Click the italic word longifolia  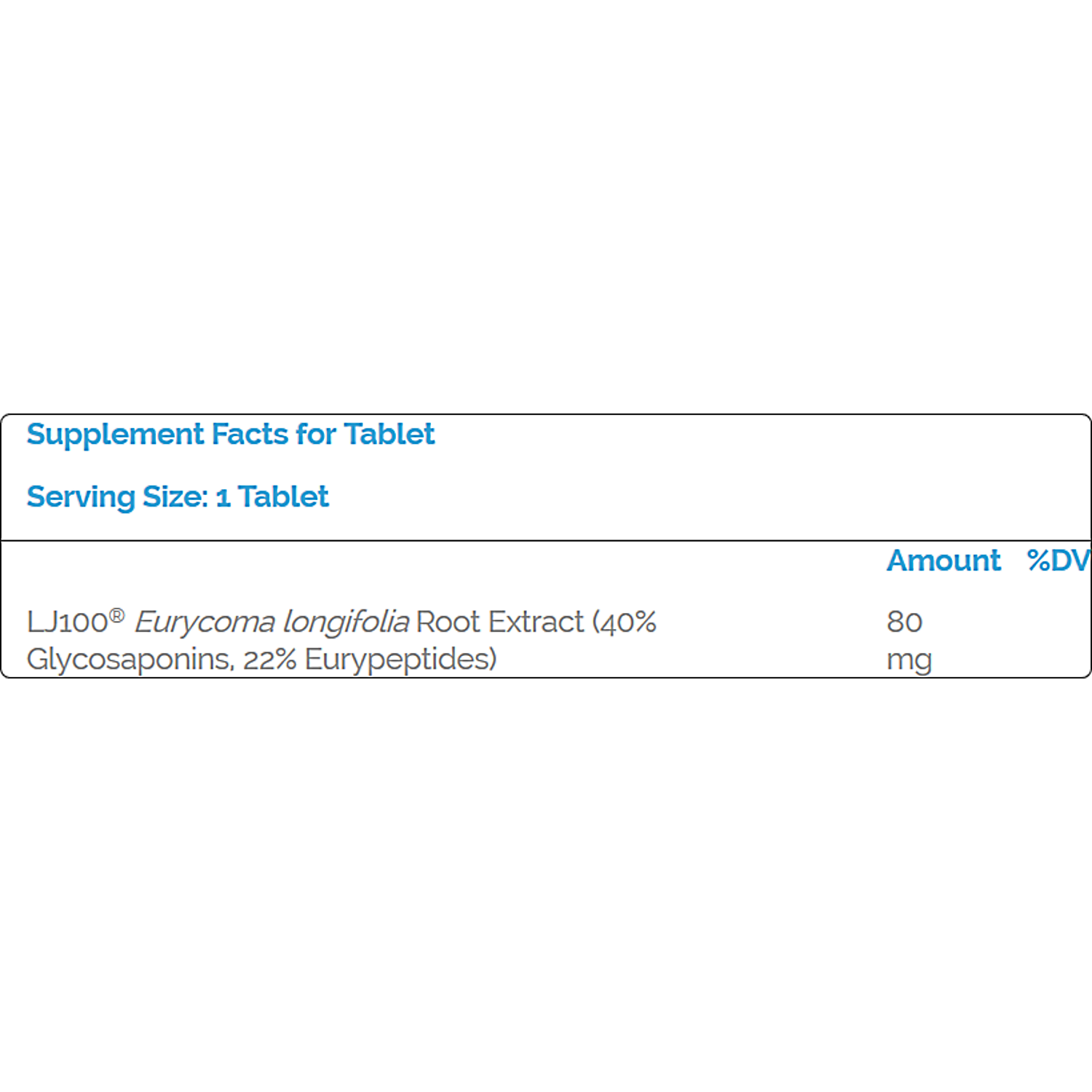[346, 623]
